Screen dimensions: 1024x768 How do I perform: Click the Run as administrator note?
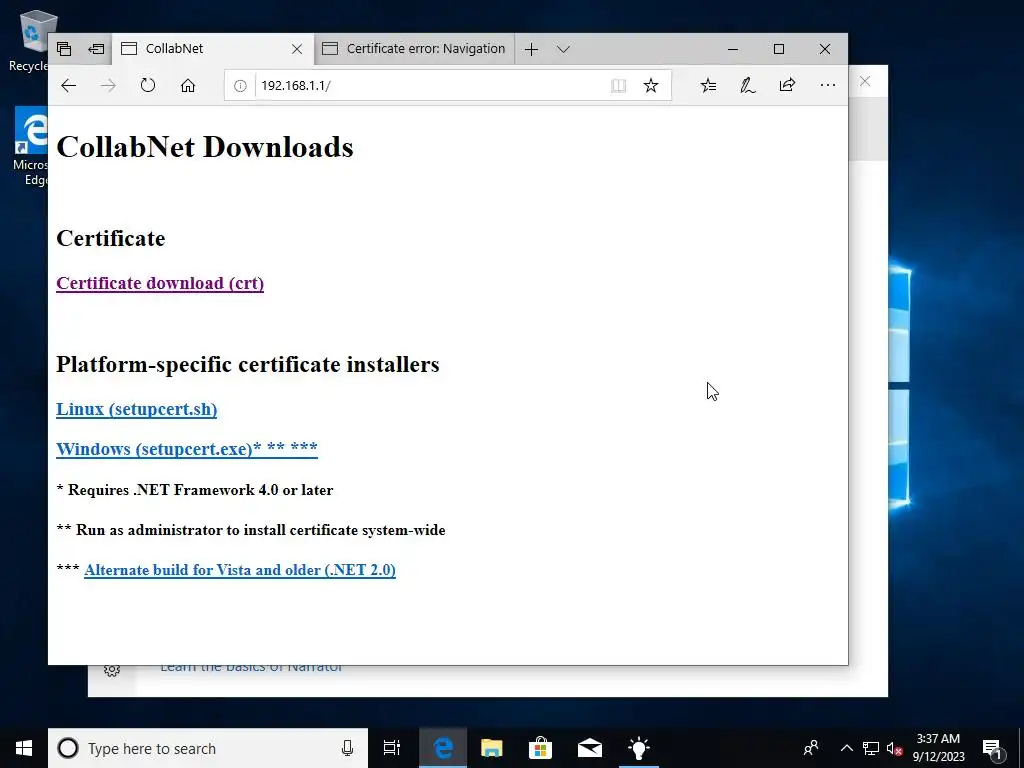[251, 530]
